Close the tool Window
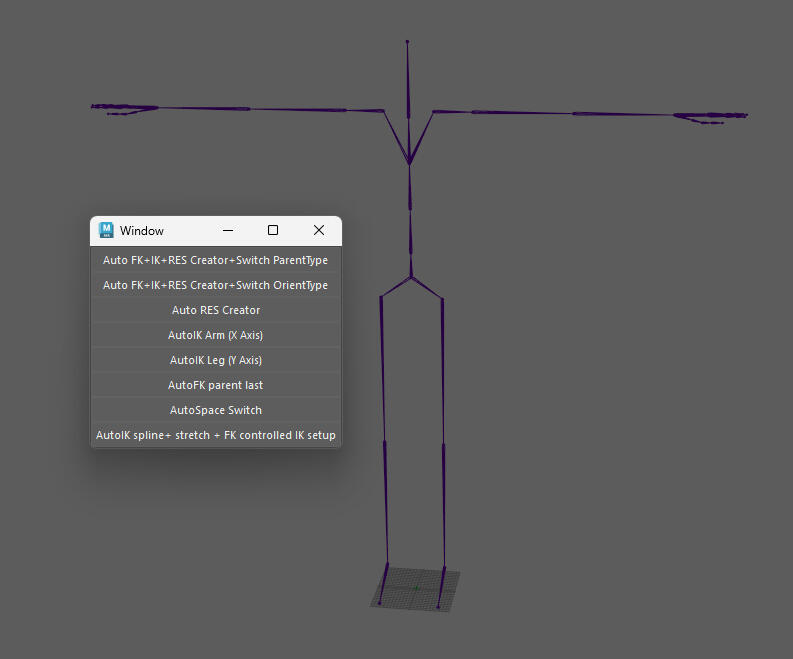 (319, 230)
